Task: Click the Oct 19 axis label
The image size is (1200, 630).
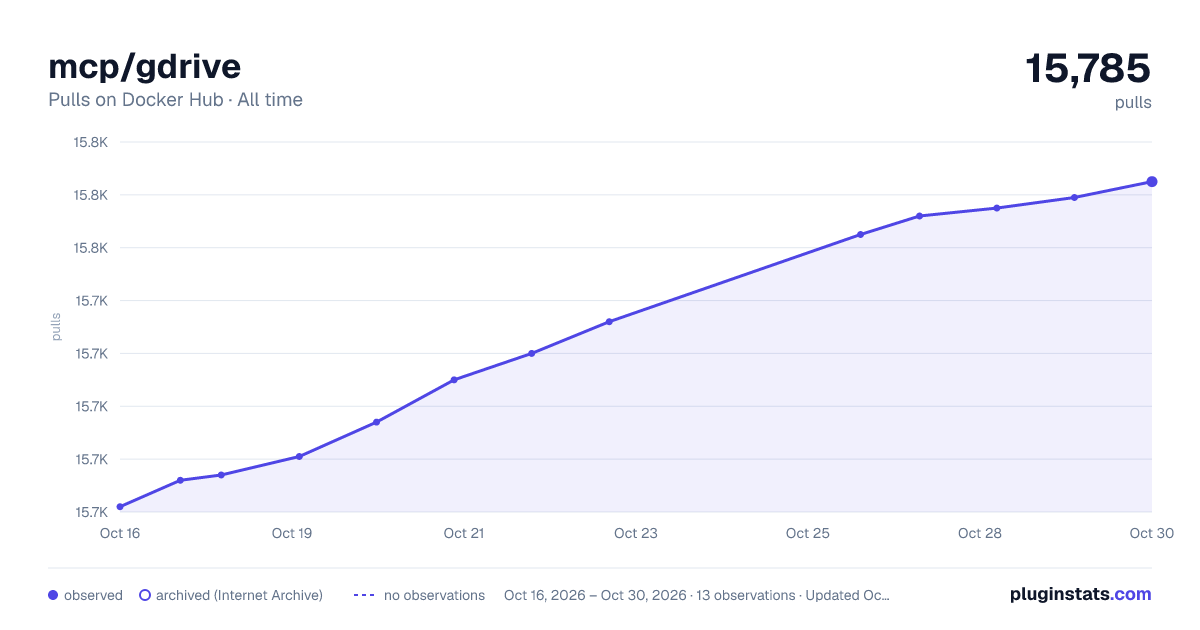Action: click(292, 533)
